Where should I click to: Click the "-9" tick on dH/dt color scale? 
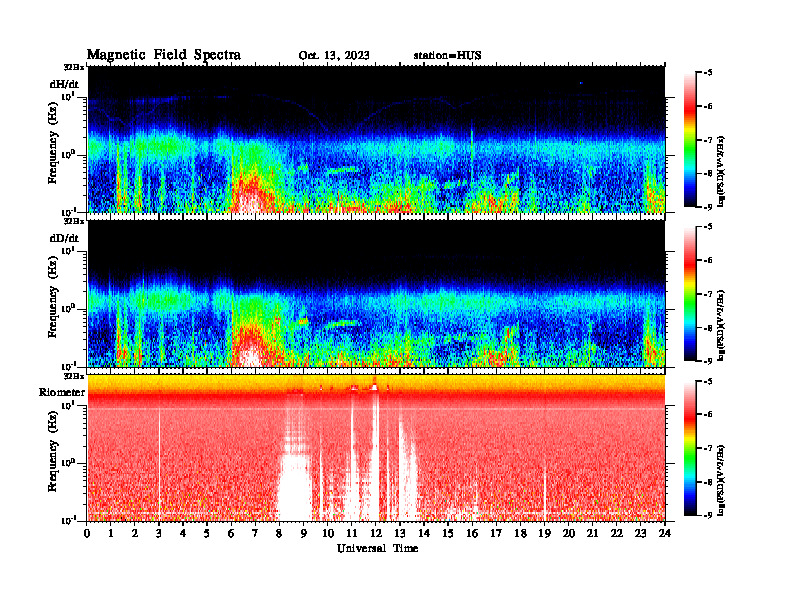708,207
